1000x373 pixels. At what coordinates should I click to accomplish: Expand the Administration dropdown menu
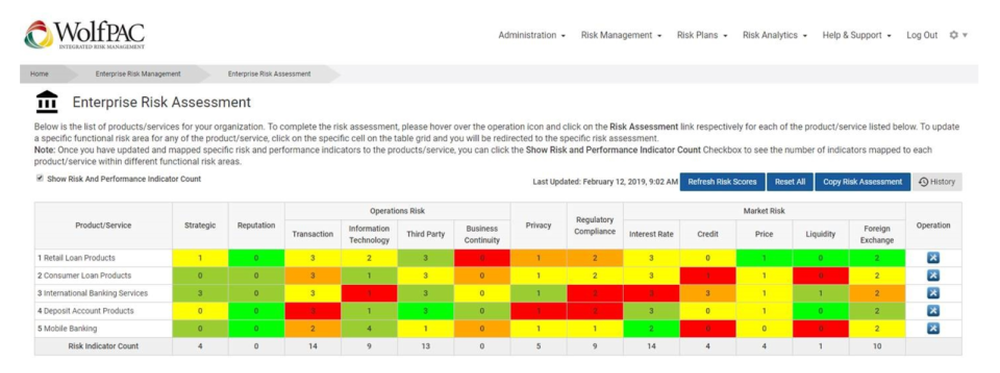(x=532, y=36)
